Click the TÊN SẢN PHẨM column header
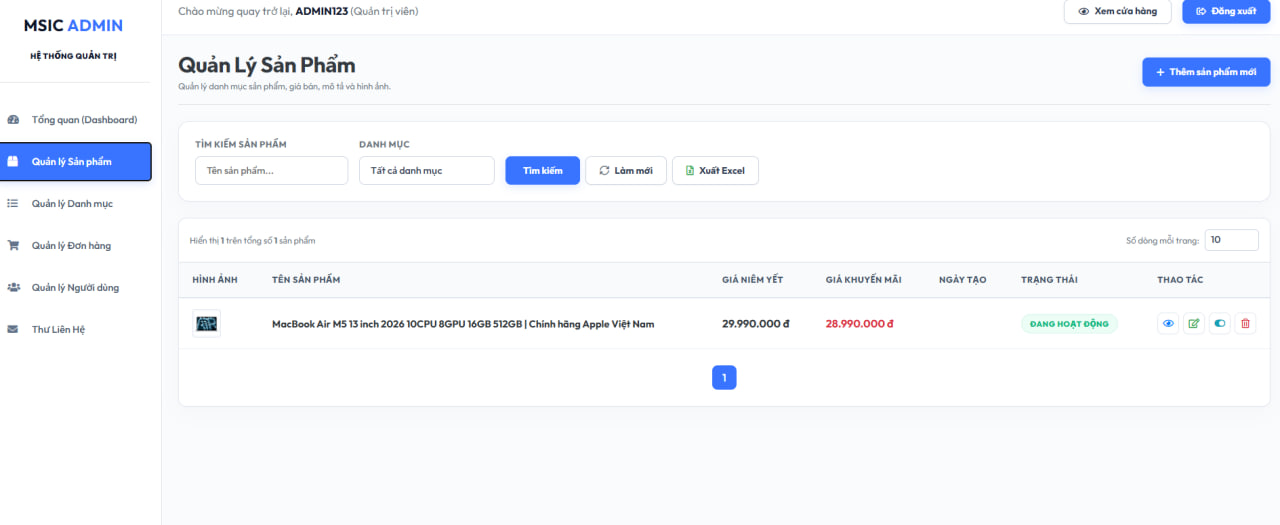Image resolution: width=1280 pixels, height=525 pixels. [x=306, y=280]
